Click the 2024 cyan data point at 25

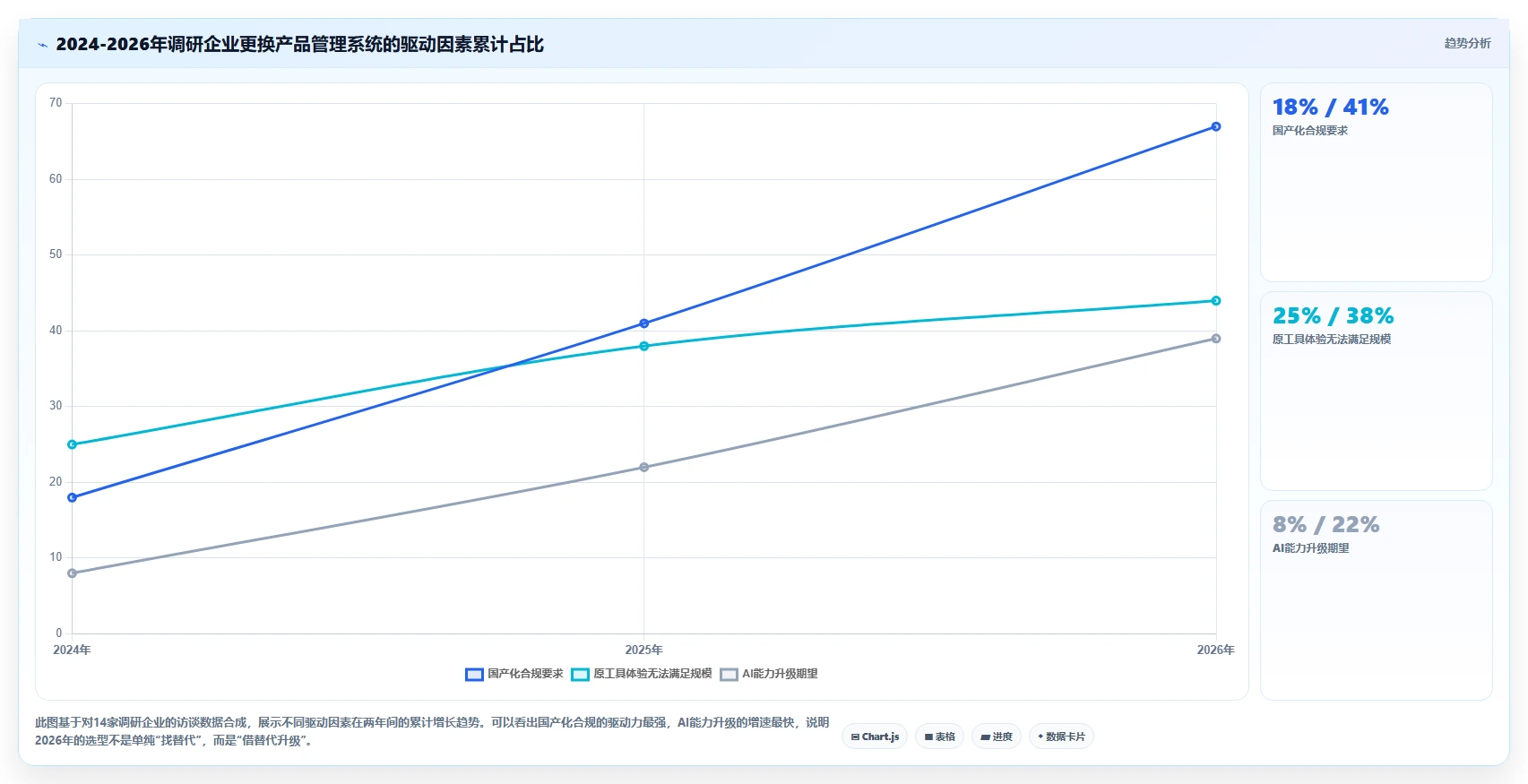tap(72, 444)
